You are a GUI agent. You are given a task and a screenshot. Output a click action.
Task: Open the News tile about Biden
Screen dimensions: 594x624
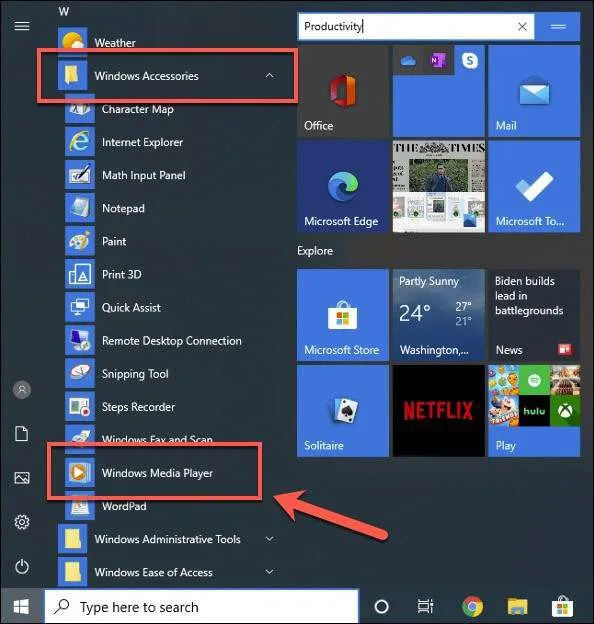point(534,315)
